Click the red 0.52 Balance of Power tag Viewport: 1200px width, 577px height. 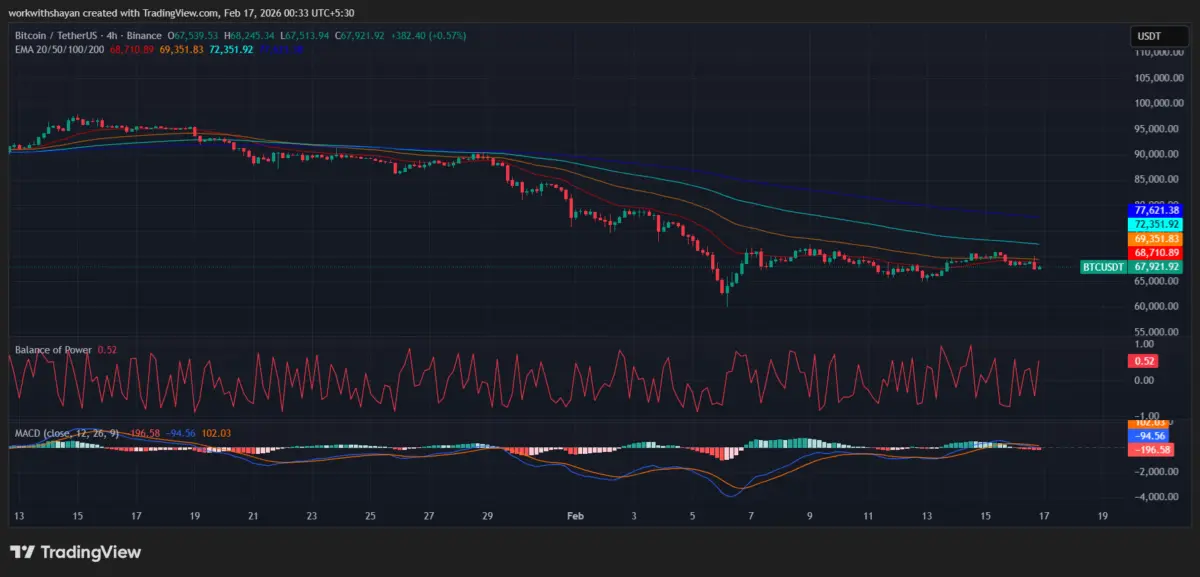[x=1143, y=360]
